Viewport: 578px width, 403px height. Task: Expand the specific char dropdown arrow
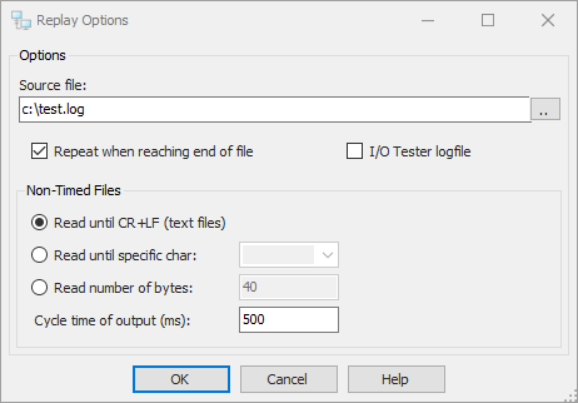pos(327,255)
